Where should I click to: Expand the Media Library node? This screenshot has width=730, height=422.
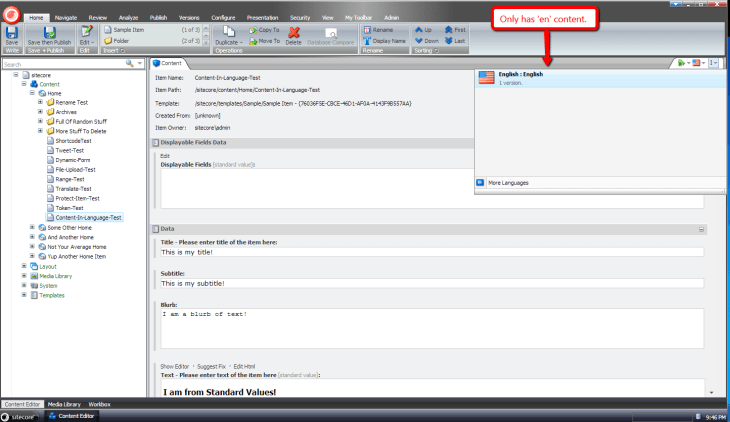point(24,276)
